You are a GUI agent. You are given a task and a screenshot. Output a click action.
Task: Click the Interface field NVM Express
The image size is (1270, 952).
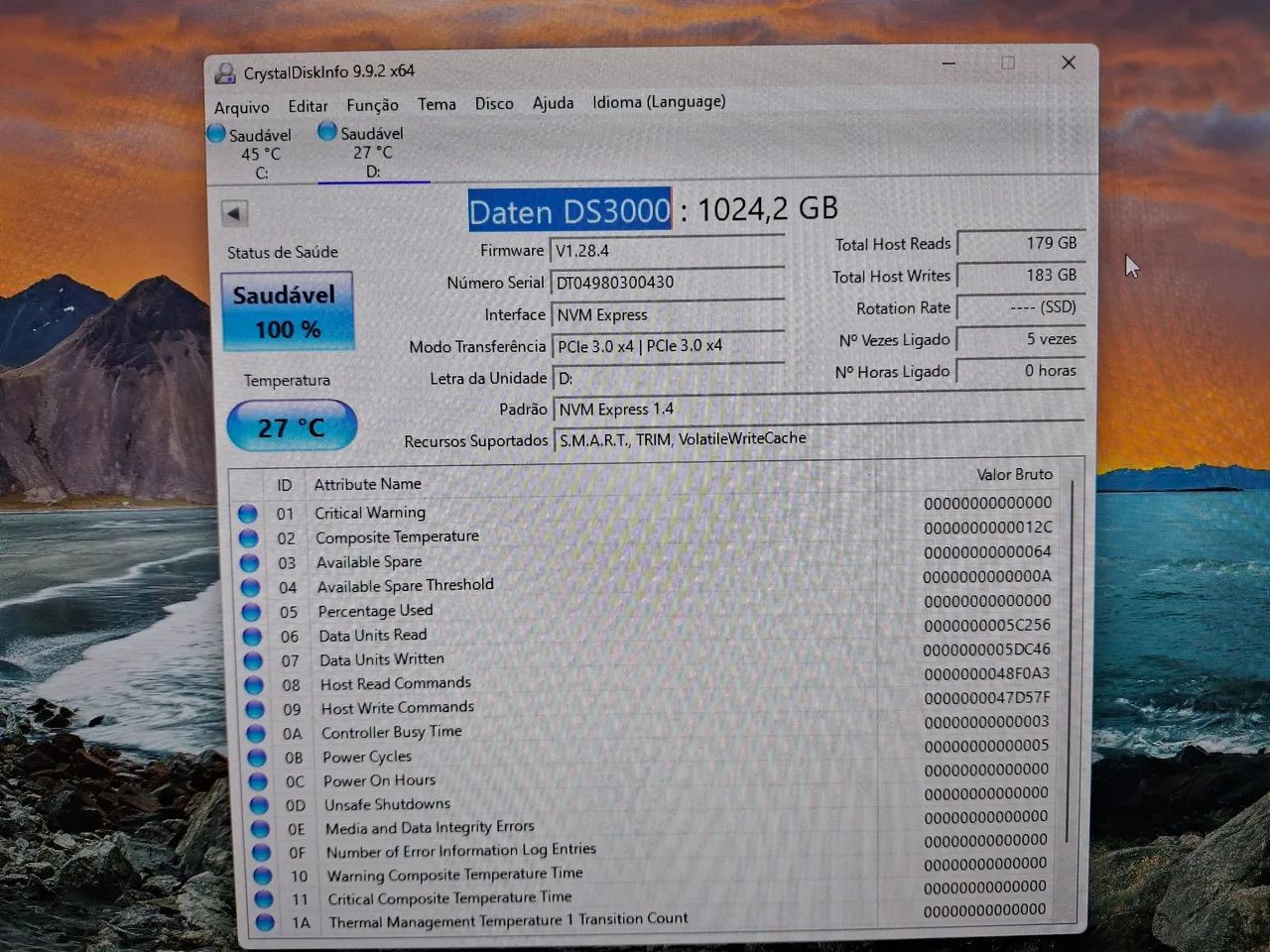[x=668, y=314]
